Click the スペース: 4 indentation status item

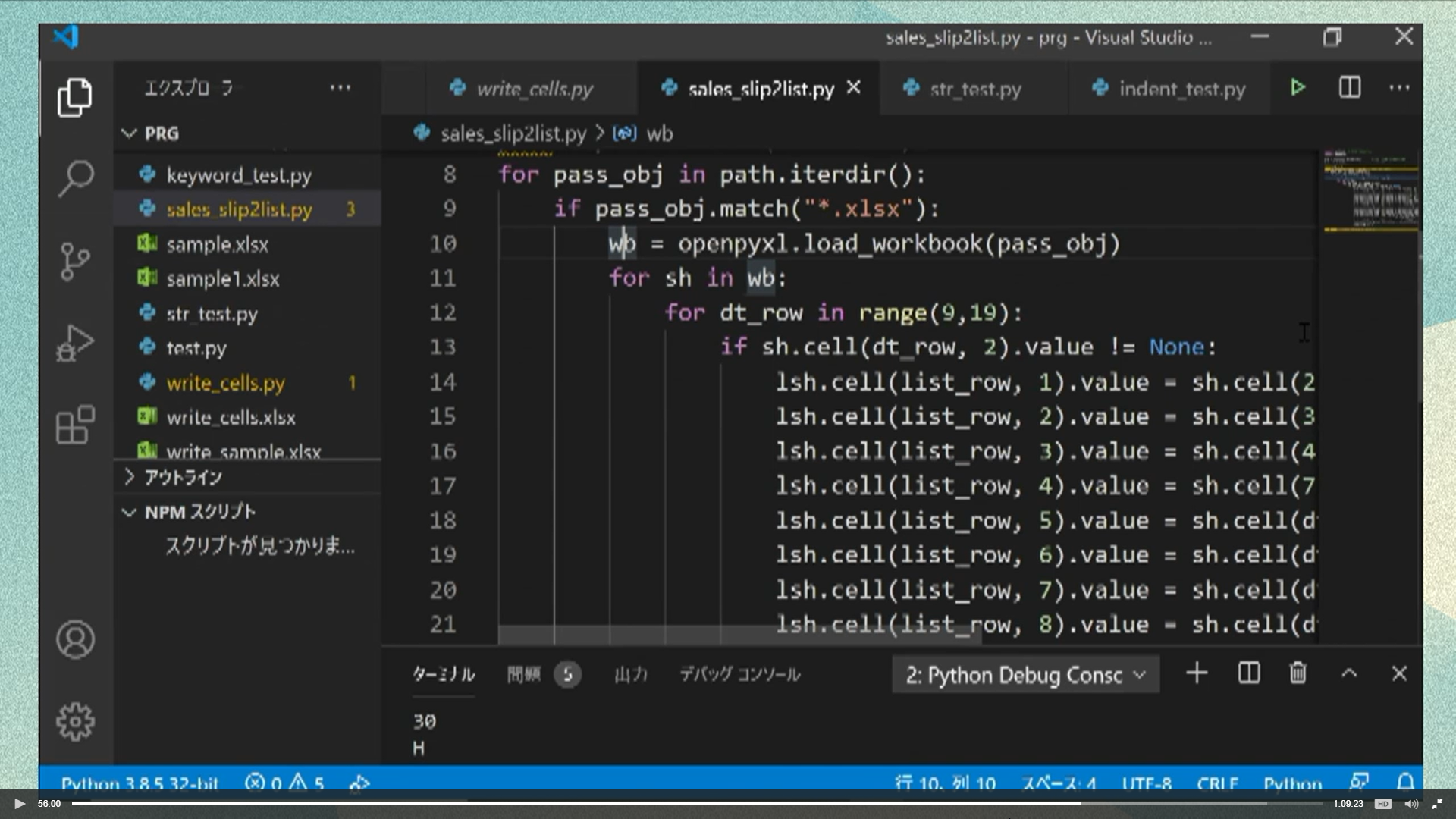click(1059, 782)
